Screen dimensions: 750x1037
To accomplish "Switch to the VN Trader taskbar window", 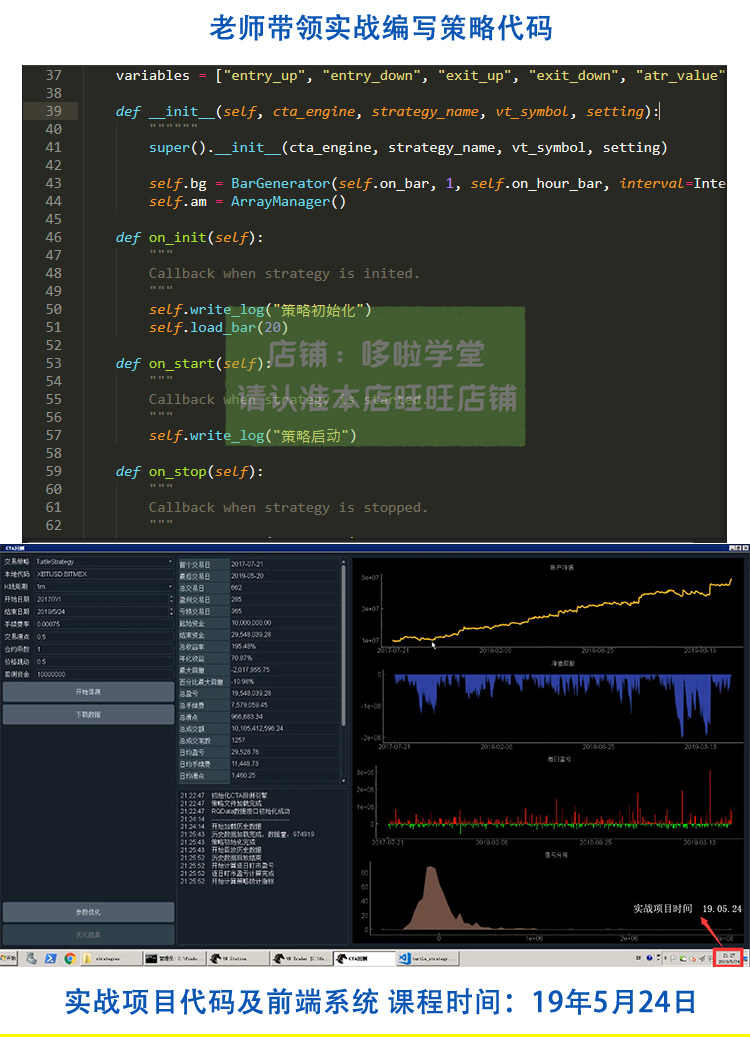I will [300, 958].
